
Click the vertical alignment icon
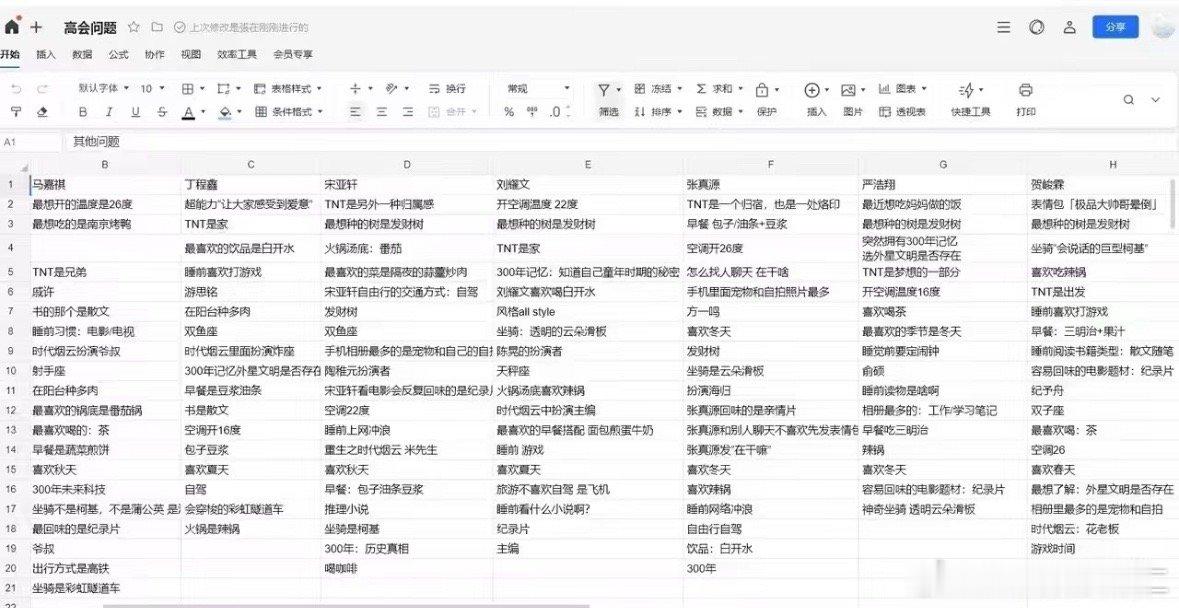click(355, 89)
